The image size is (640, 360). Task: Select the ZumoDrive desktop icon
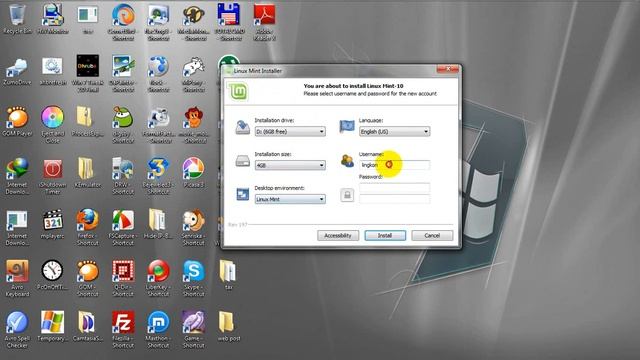pyautogui.click(x=17, y=71)
